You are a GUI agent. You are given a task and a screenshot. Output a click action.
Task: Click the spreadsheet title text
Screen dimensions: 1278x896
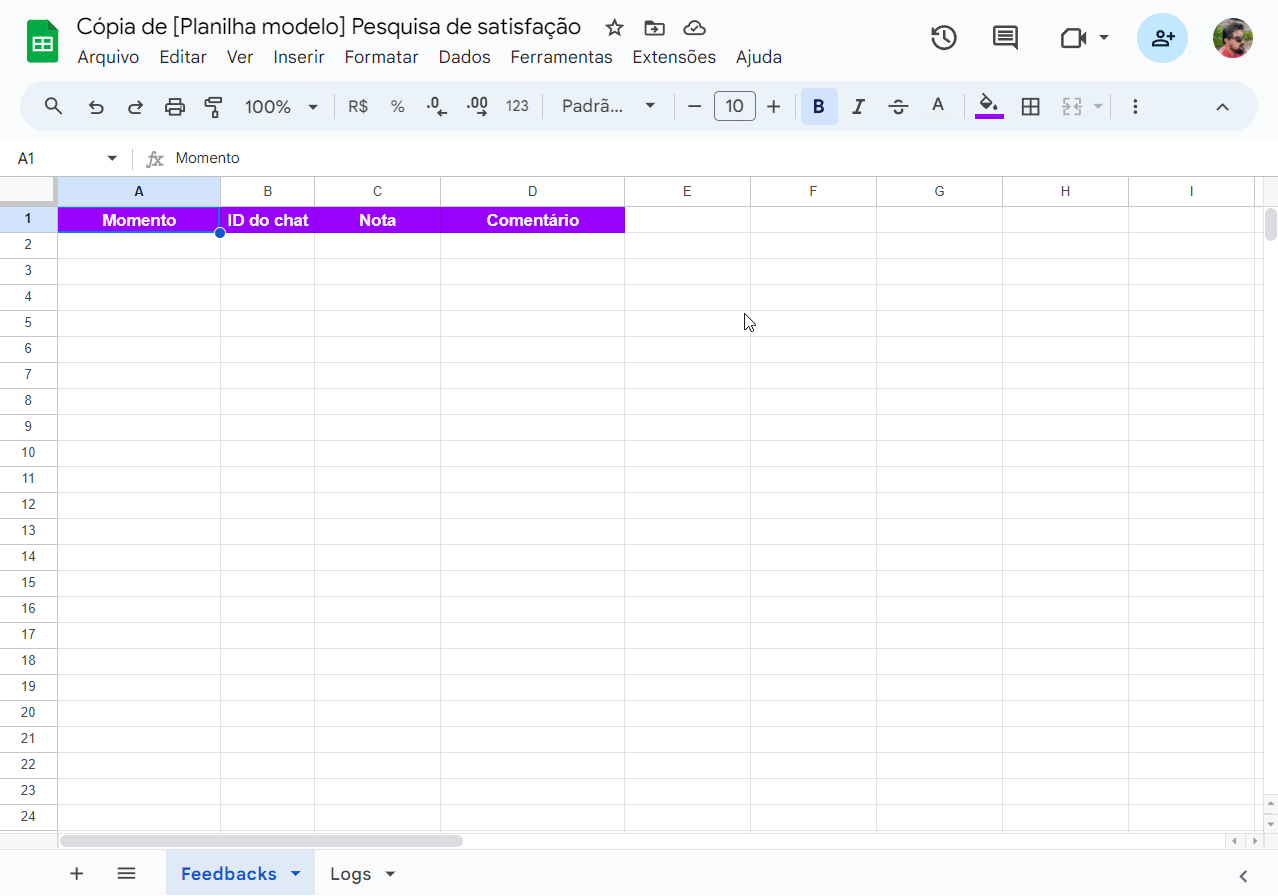coord(329,27)
